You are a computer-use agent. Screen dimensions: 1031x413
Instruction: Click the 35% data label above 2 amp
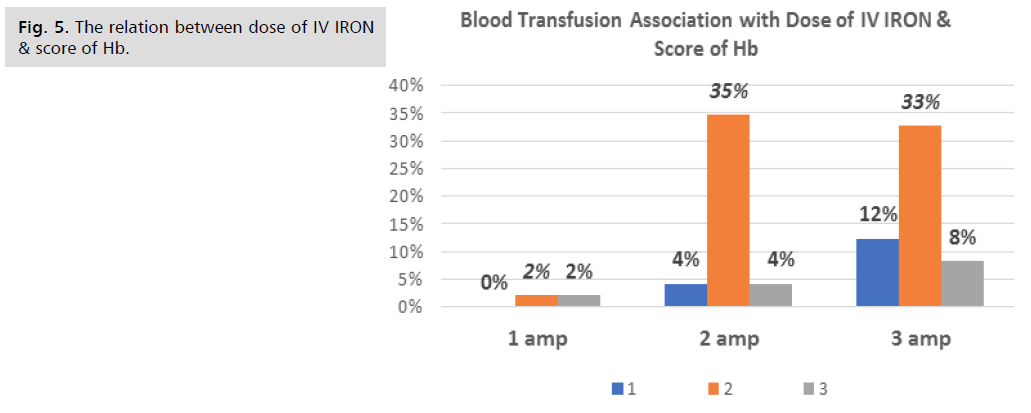[727, 93]
